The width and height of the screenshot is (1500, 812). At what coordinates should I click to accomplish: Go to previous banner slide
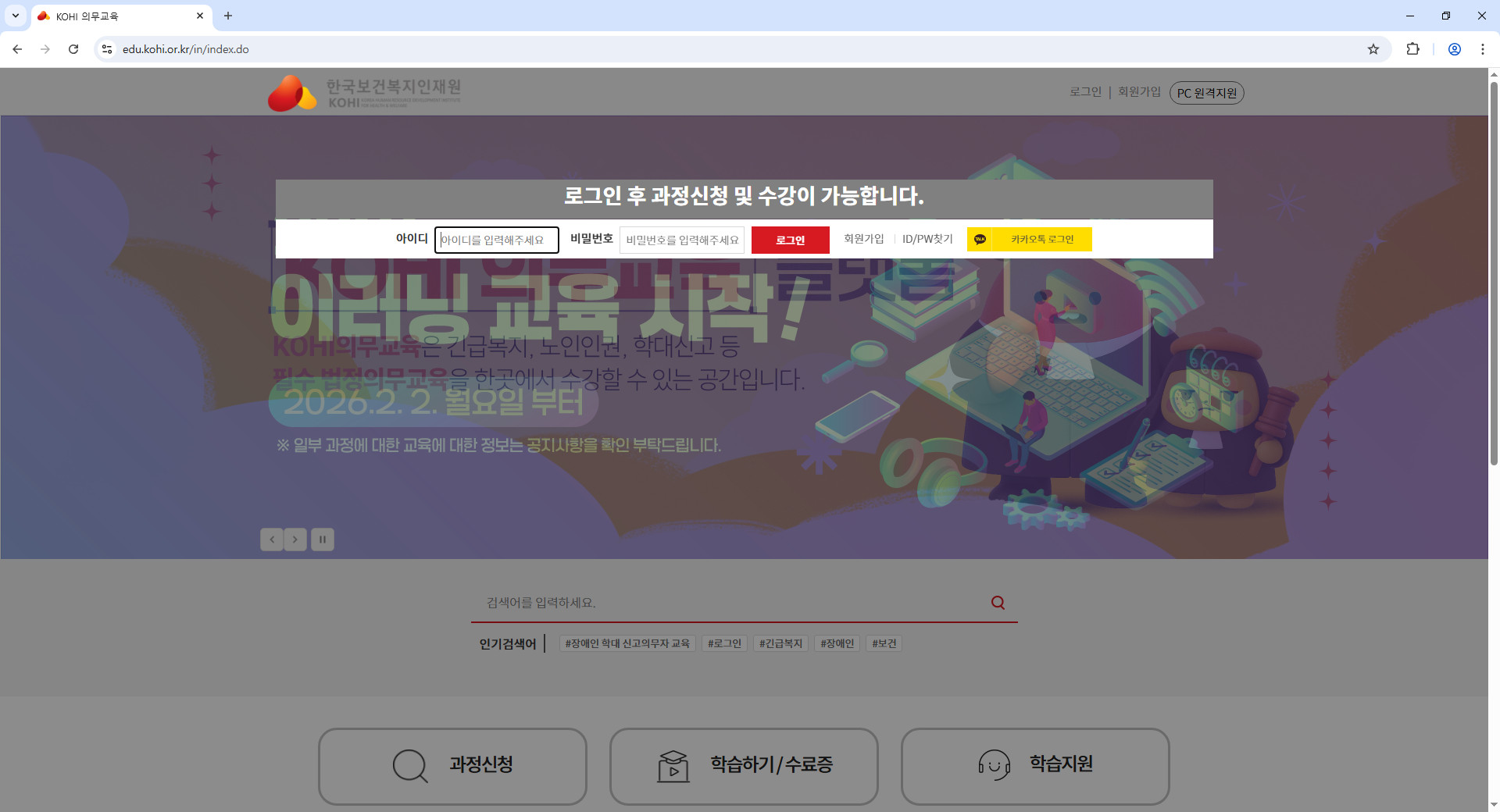(x=272, y=540)
